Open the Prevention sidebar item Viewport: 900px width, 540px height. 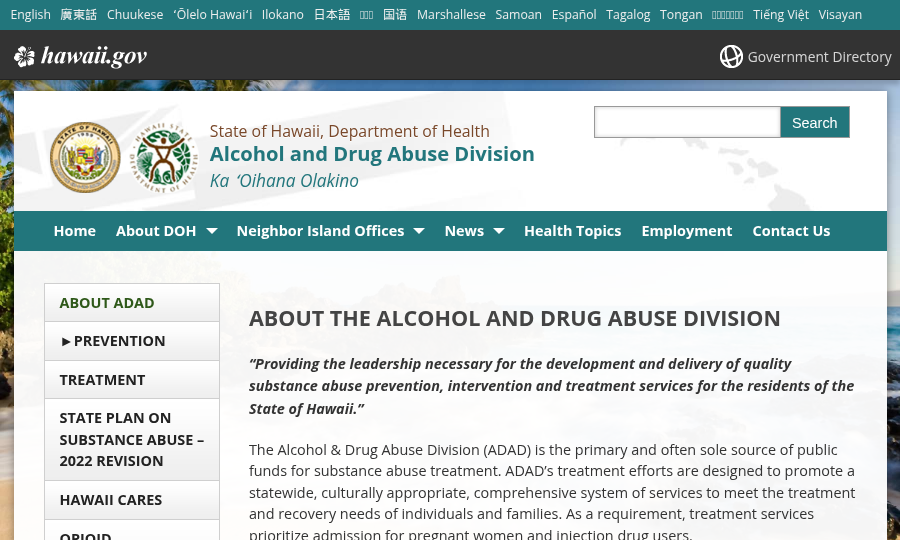tap(132, 341)
